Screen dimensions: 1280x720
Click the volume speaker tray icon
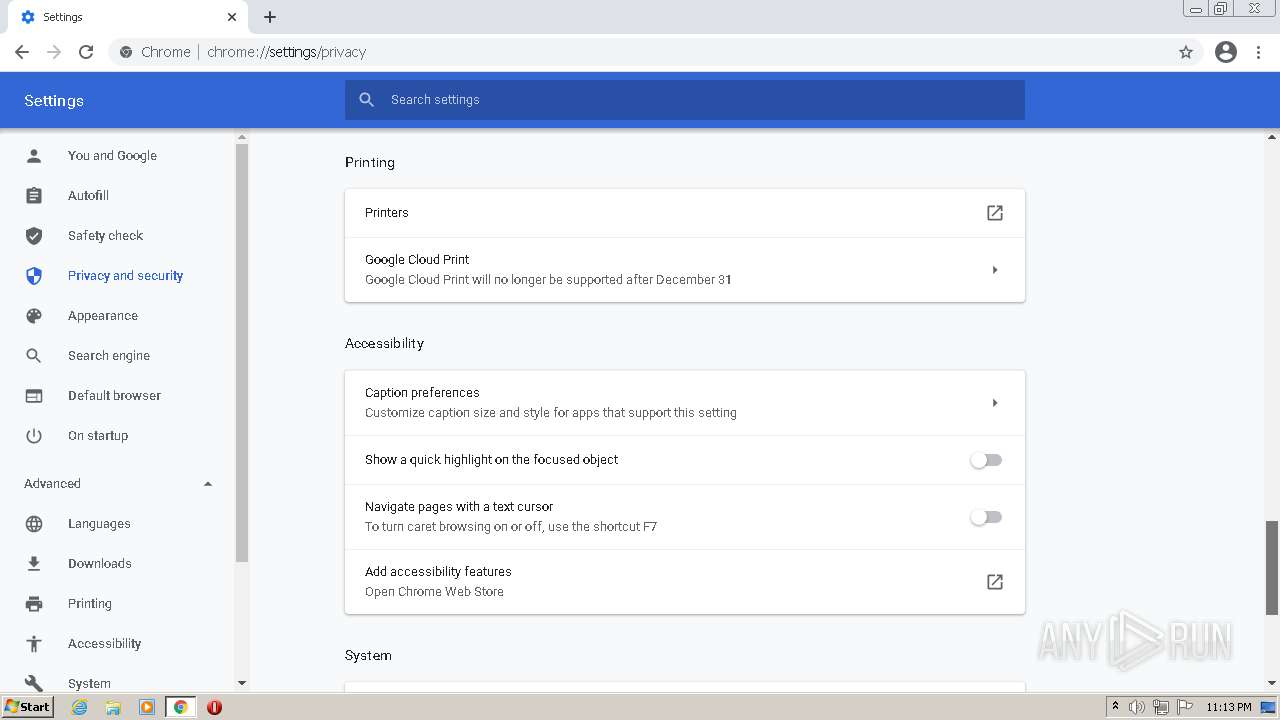point(1137,707)
